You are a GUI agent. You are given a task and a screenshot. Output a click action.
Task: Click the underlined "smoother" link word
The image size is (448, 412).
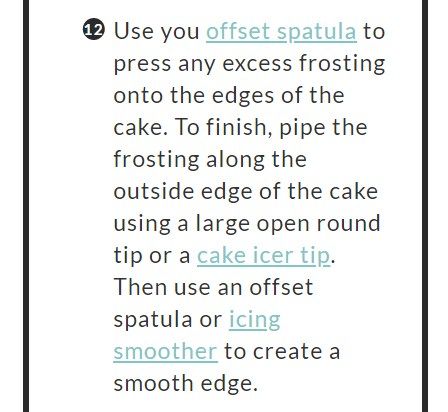(165, 352)
